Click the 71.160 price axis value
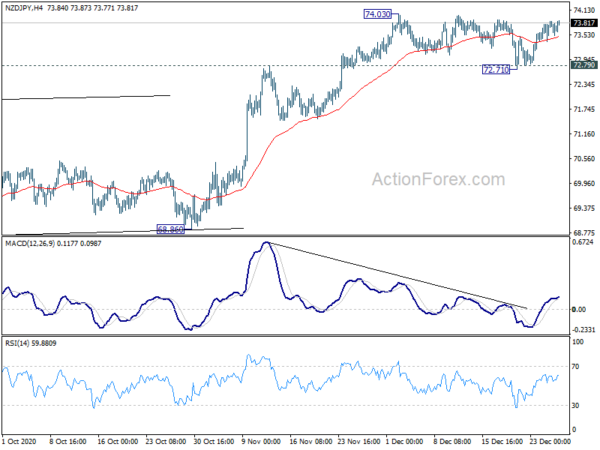This screenshot has height=450, width=600. 584,134
